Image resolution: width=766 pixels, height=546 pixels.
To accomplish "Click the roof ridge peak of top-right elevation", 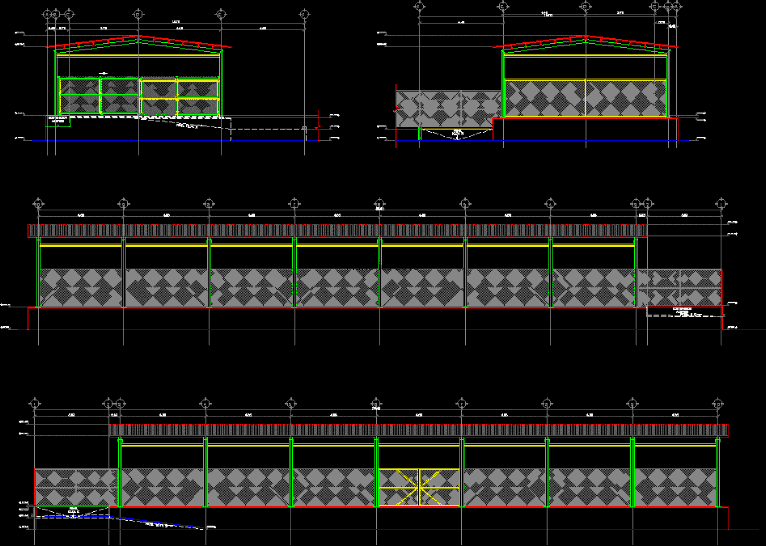I will (585, 38).
